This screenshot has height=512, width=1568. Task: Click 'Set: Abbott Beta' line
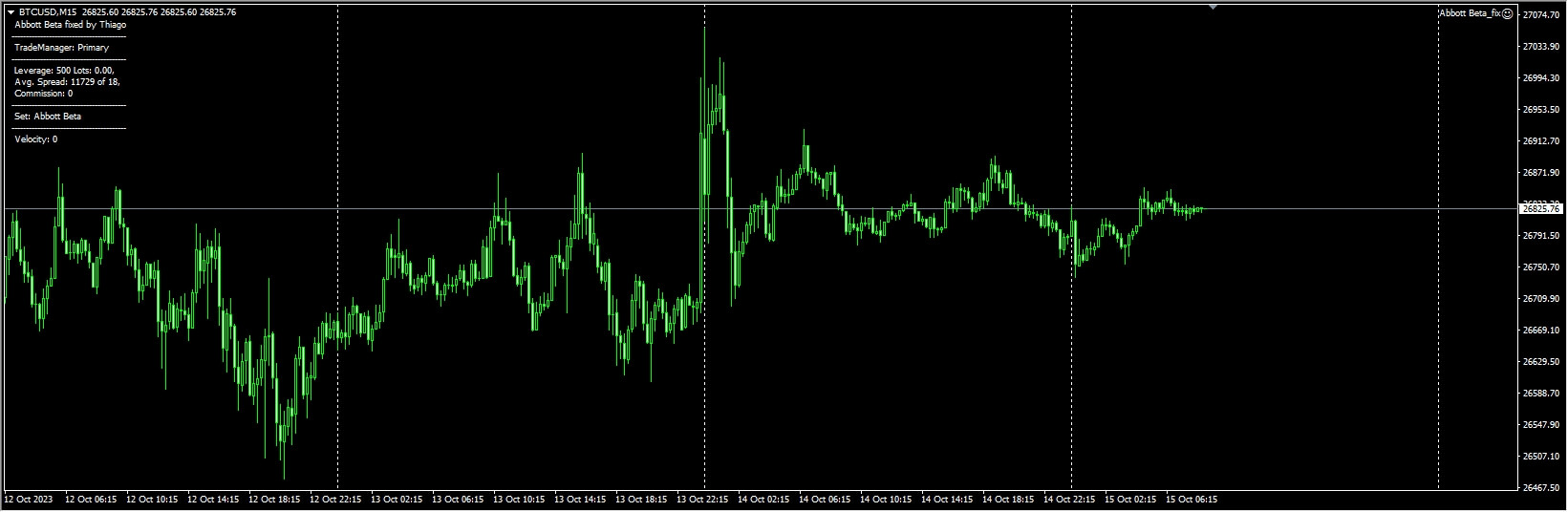(x=48, y=117)
